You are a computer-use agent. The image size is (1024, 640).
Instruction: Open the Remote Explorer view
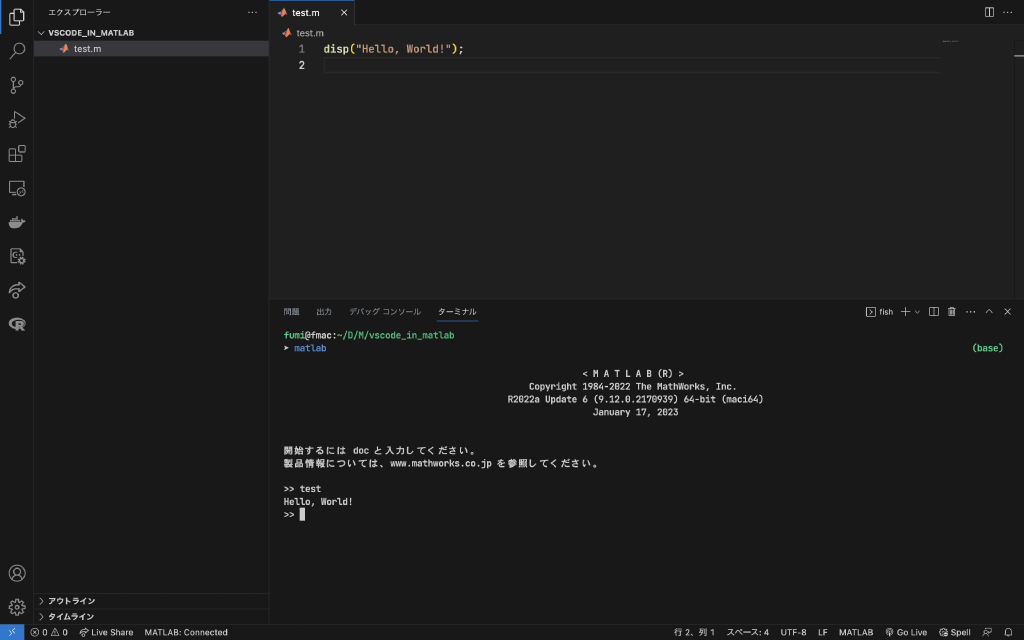(x=16, y=187)
